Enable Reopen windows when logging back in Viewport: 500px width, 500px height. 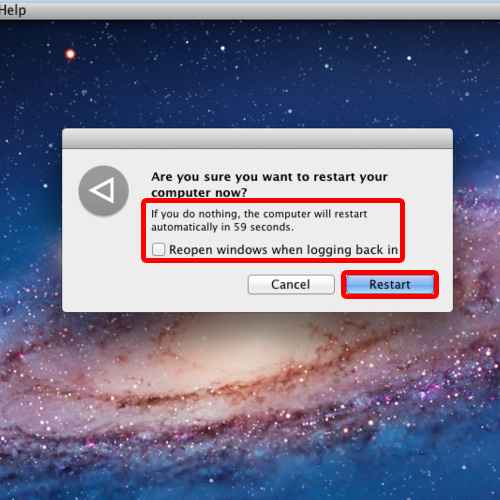pyautogui.click(x=158, y=249)
